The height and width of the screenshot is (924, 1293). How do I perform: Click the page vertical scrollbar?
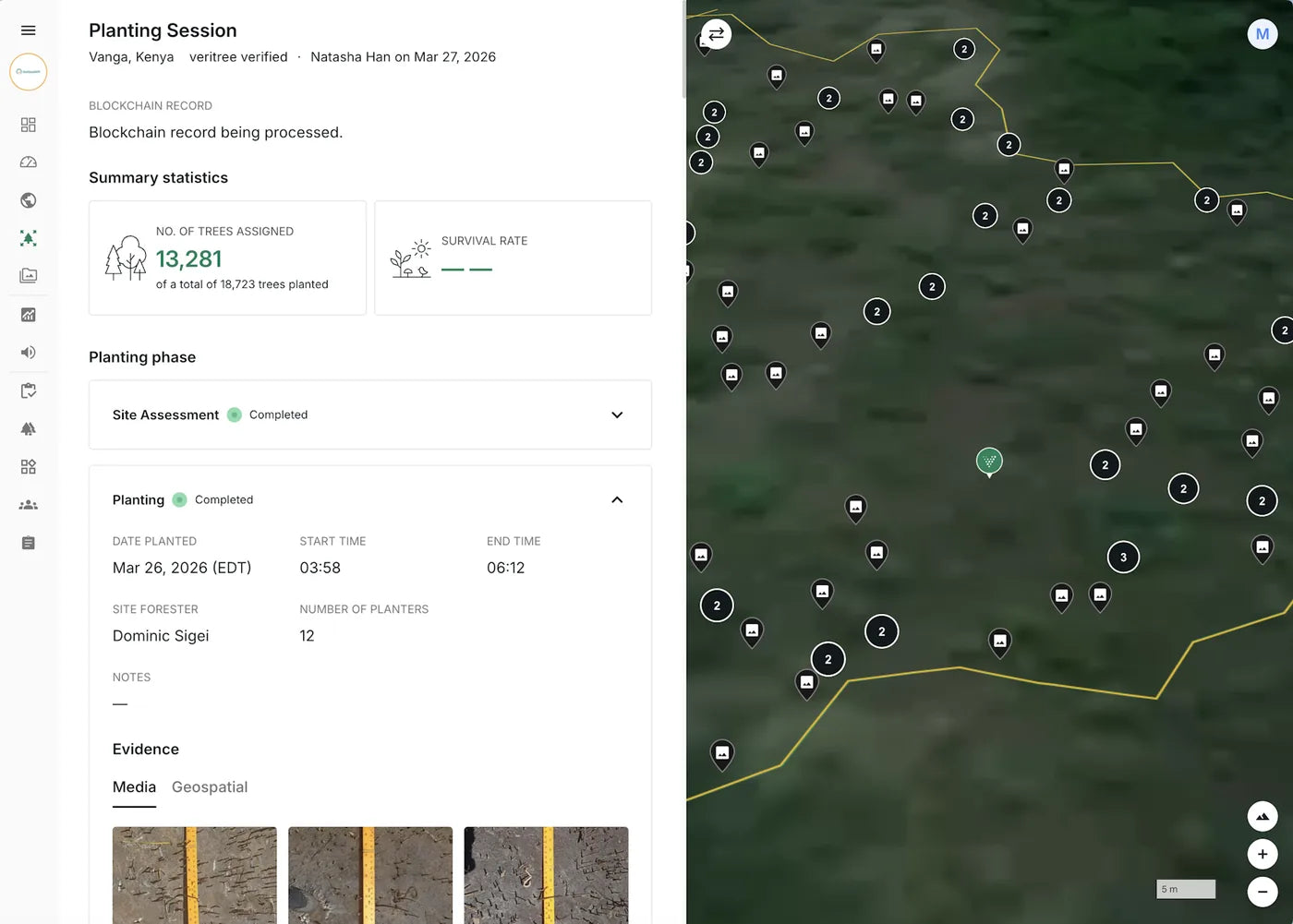pyautogui.click(x=683, y=48)
